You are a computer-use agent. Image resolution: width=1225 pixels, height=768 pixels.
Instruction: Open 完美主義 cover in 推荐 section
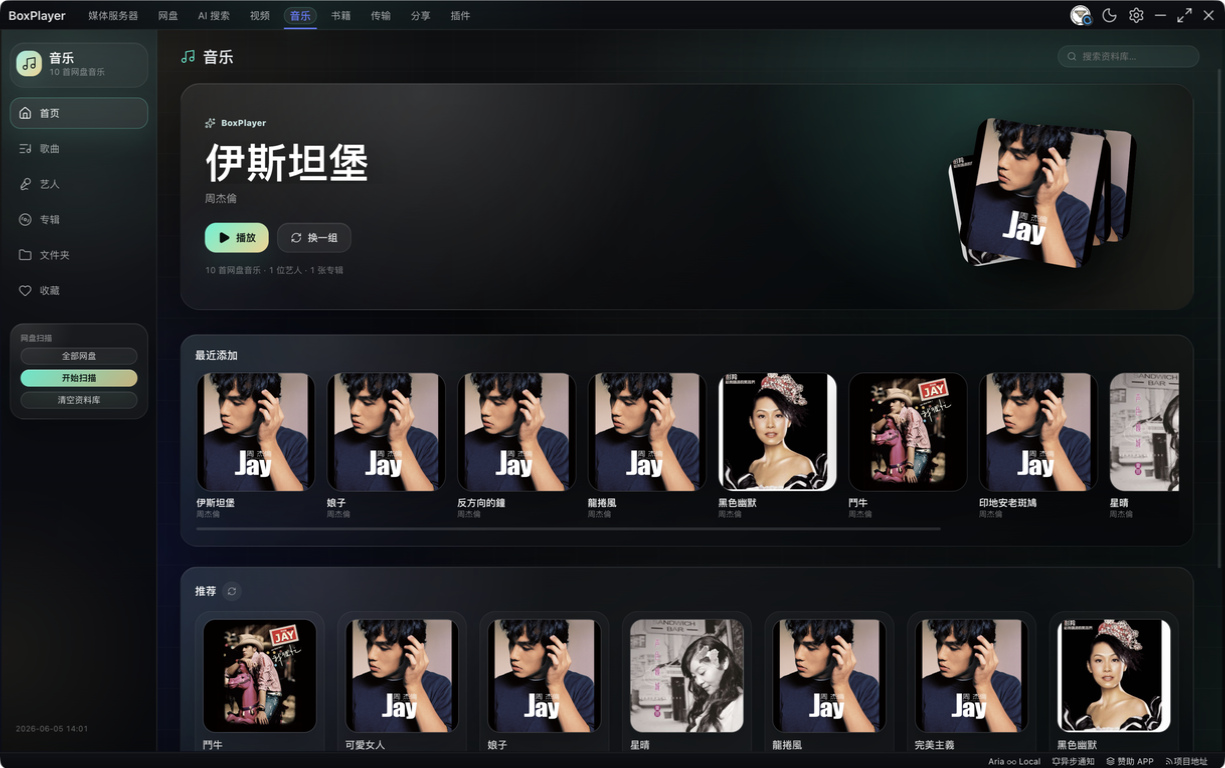[x=972, y=675]
